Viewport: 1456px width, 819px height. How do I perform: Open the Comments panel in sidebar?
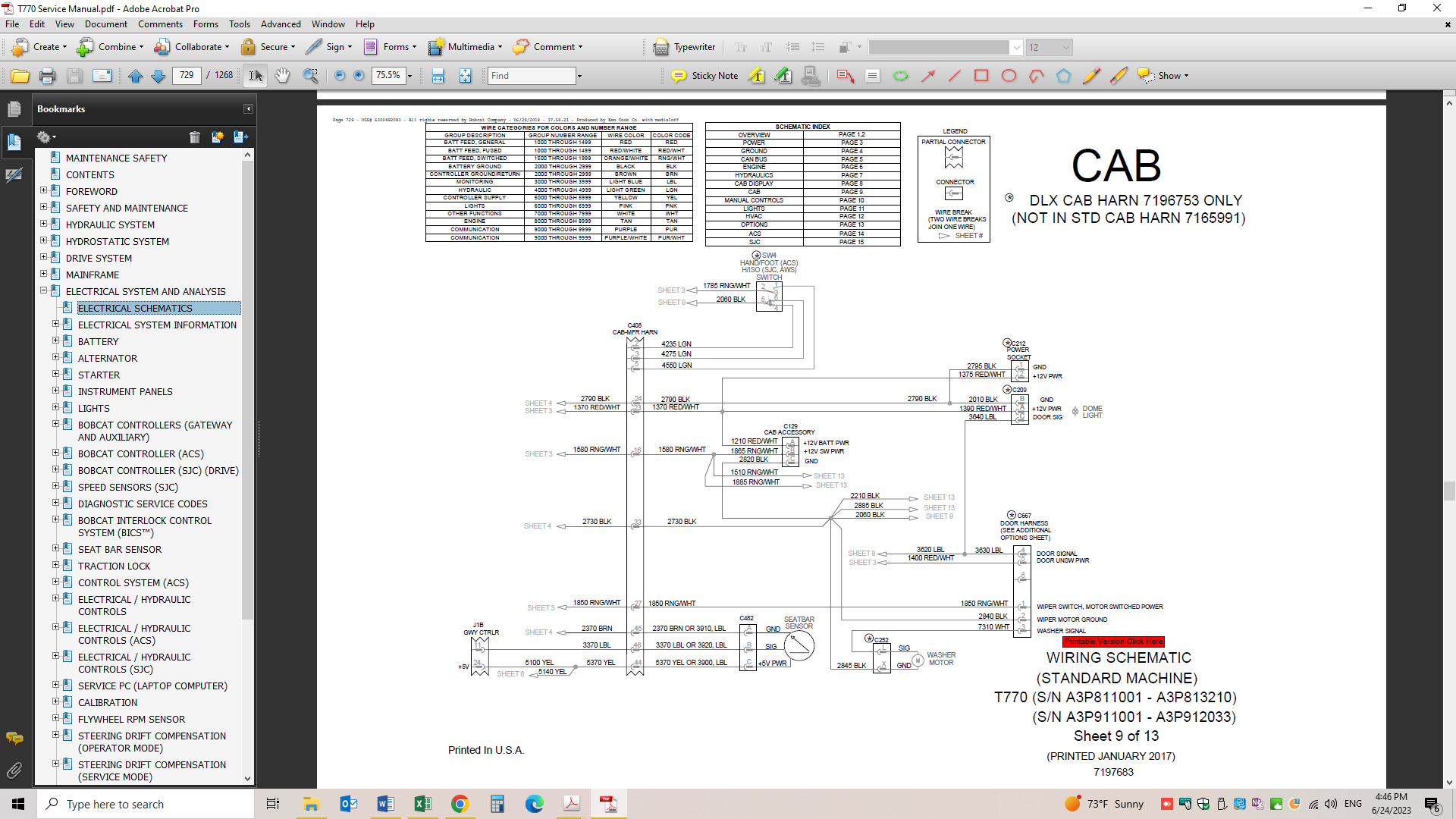point(14,738)
